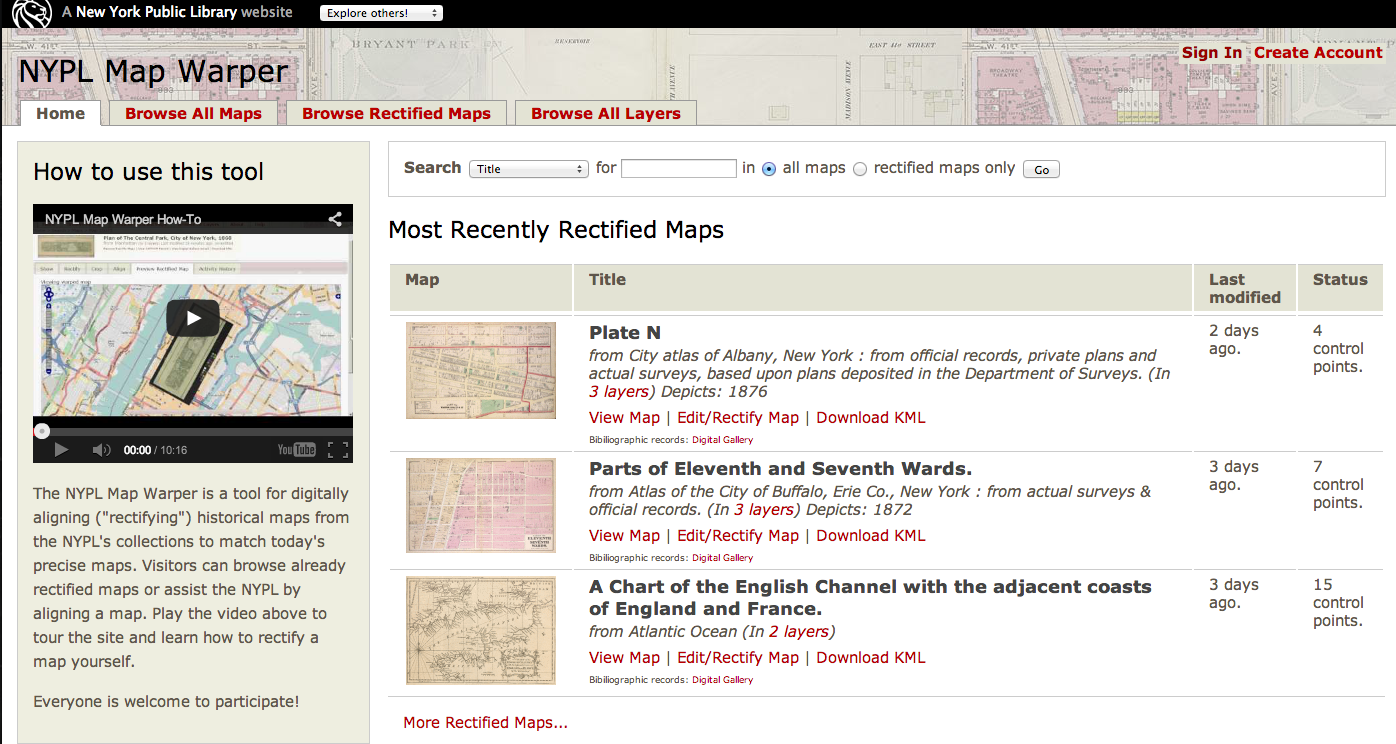
Task: Click the 7 control points status text
Action: point(1338,485)
